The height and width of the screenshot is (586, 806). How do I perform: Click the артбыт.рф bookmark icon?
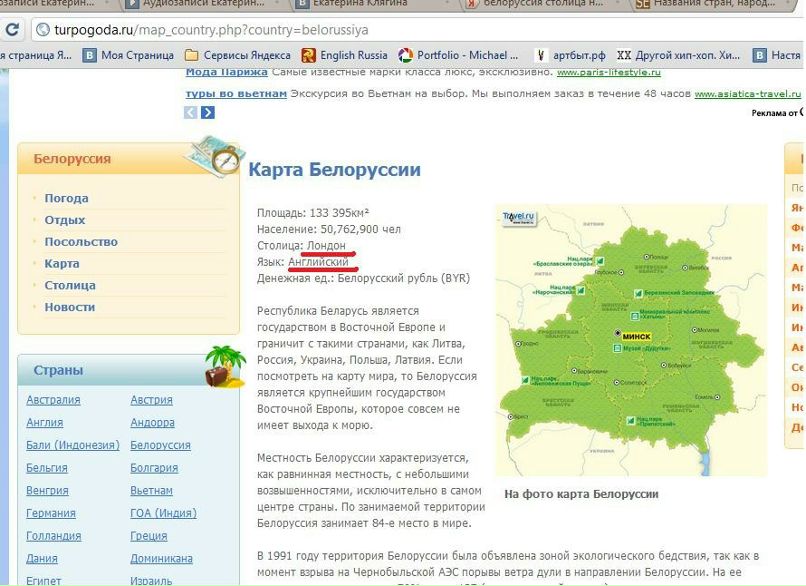click(542, 53)
